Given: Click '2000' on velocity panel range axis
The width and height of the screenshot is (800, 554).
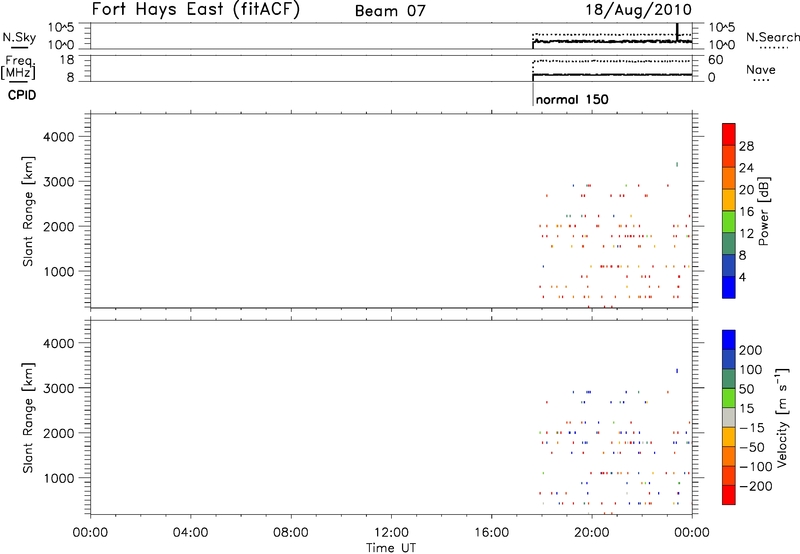Looking at the screenshot, I should point(58,433).
